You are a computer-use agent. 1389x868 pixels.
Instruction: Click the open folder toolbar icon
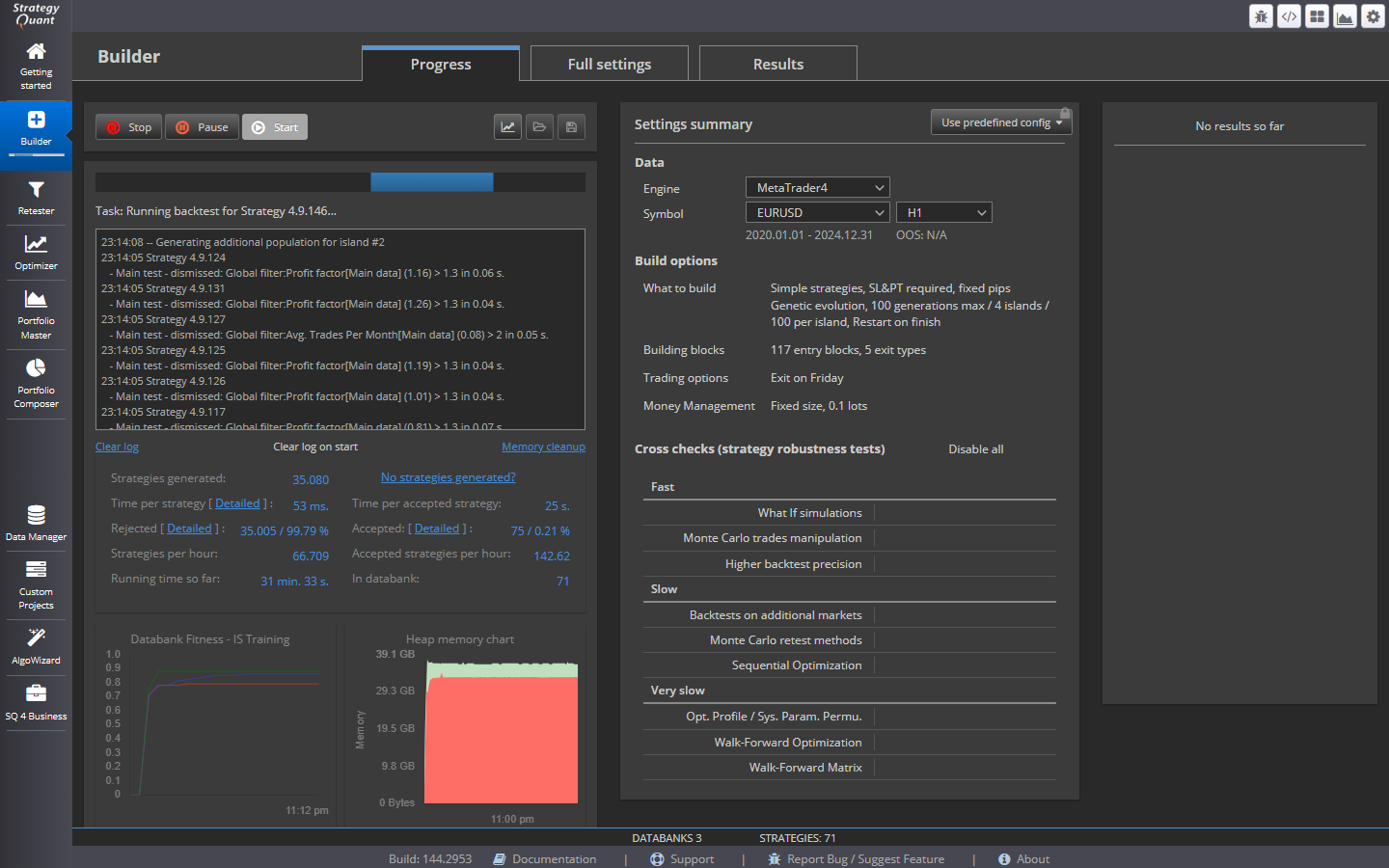coord(539,127)
